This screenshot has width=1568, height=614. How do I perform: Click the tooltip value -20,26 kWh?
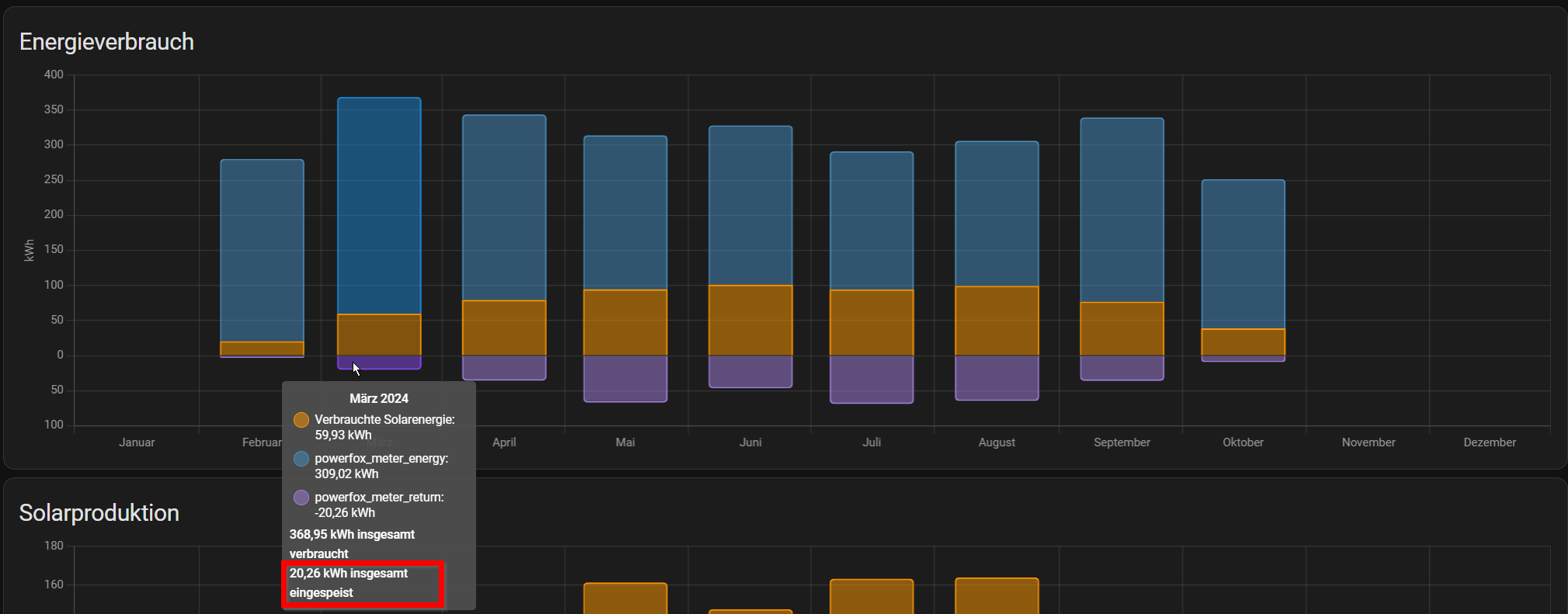[x=345, y=513]
